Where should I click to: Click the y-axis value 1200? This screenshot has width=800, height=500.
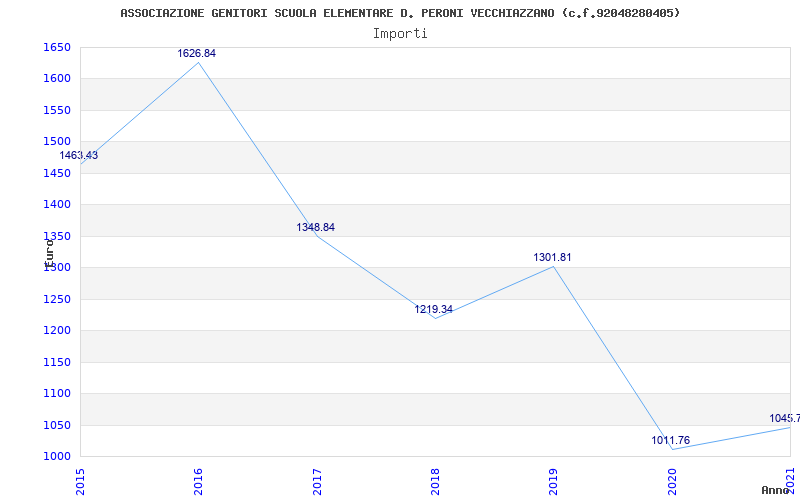pos(57,331)
